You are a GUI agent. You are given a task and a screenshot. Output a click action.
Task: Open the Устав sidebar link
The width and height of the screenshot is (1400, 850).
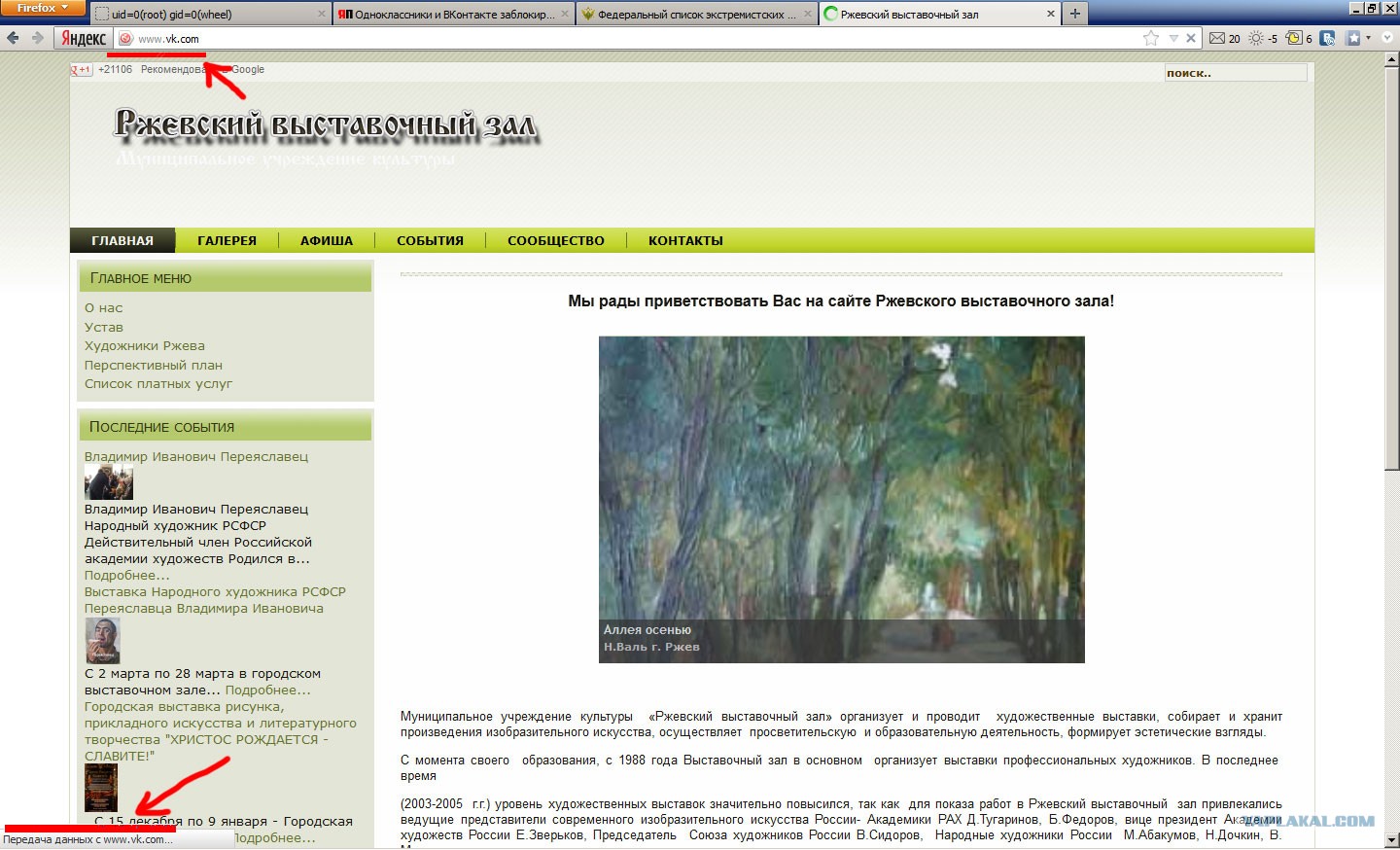pos(104,327)
